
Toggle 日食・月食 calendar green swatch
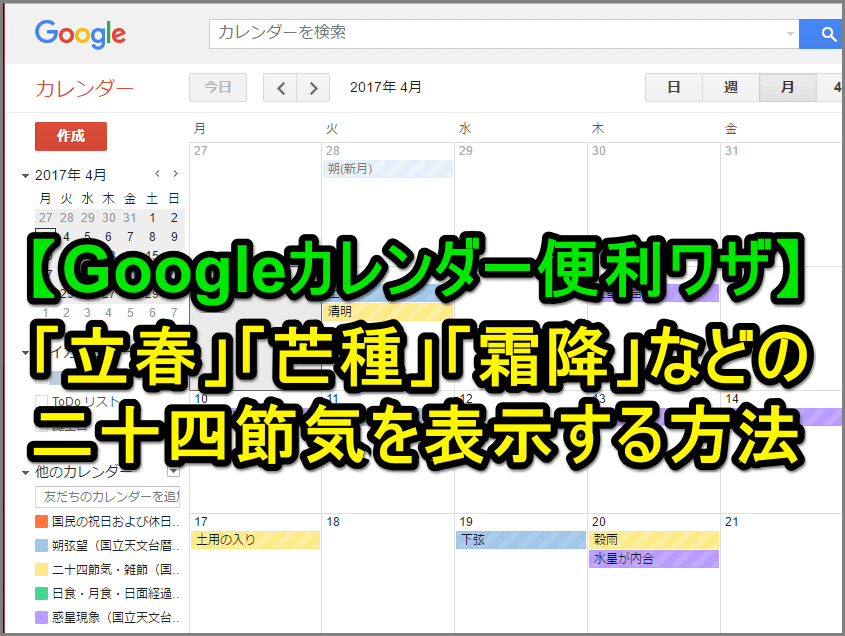pyautogui.click(x=41, y=593)
